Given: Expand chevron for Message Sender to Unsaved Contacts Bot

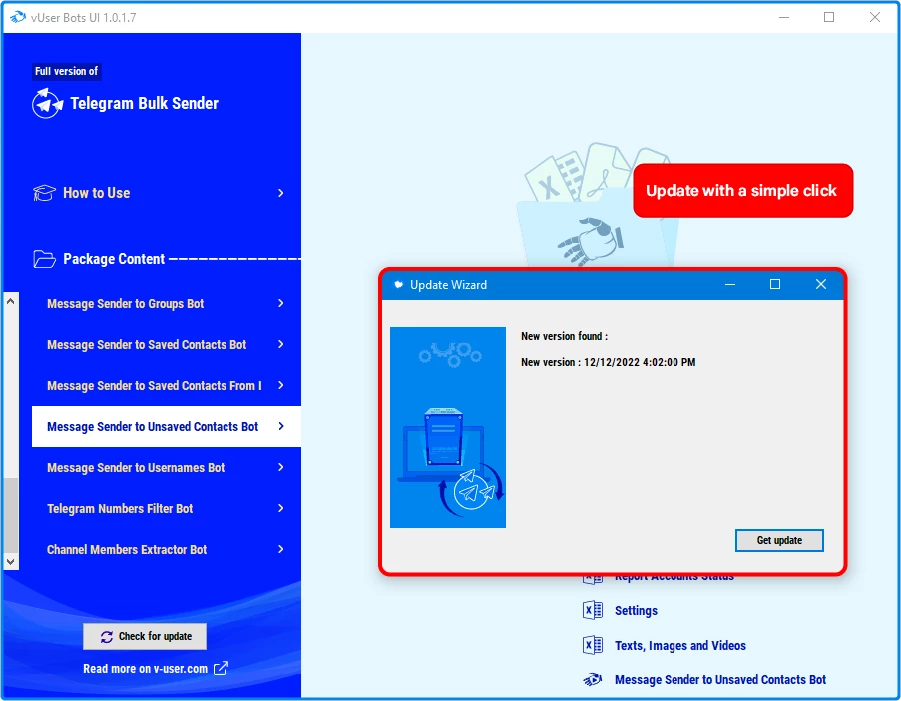Looking at the screenshot, I should click(280, 426).
